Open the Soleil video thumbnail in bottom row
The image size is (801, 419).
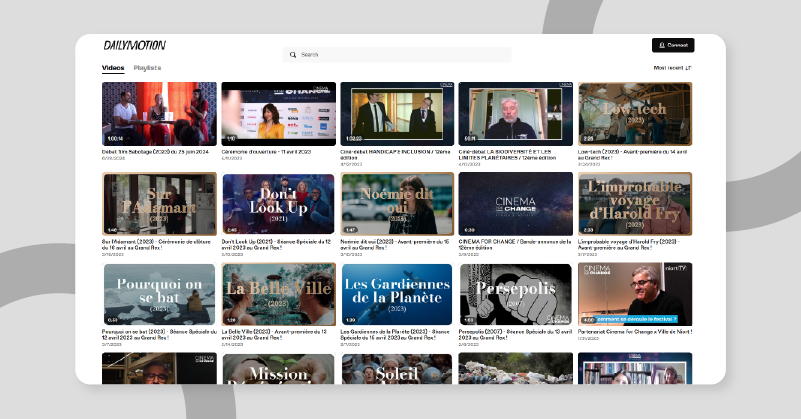[397, 368]
